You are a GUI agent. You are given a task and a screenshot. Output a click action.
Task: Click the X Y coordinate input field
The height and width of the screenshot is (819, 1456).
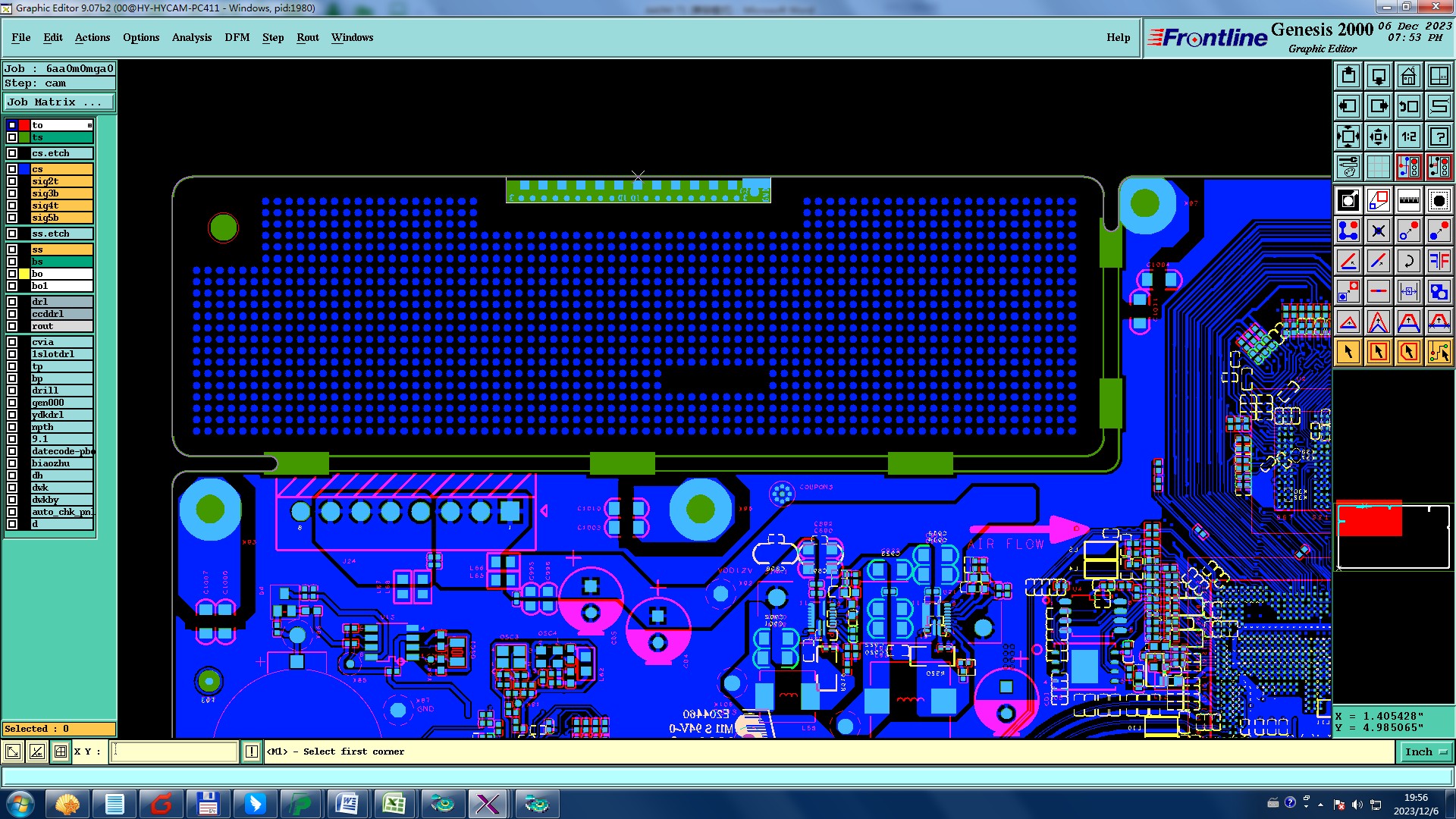pyautogui.click(x=174, y=752)
